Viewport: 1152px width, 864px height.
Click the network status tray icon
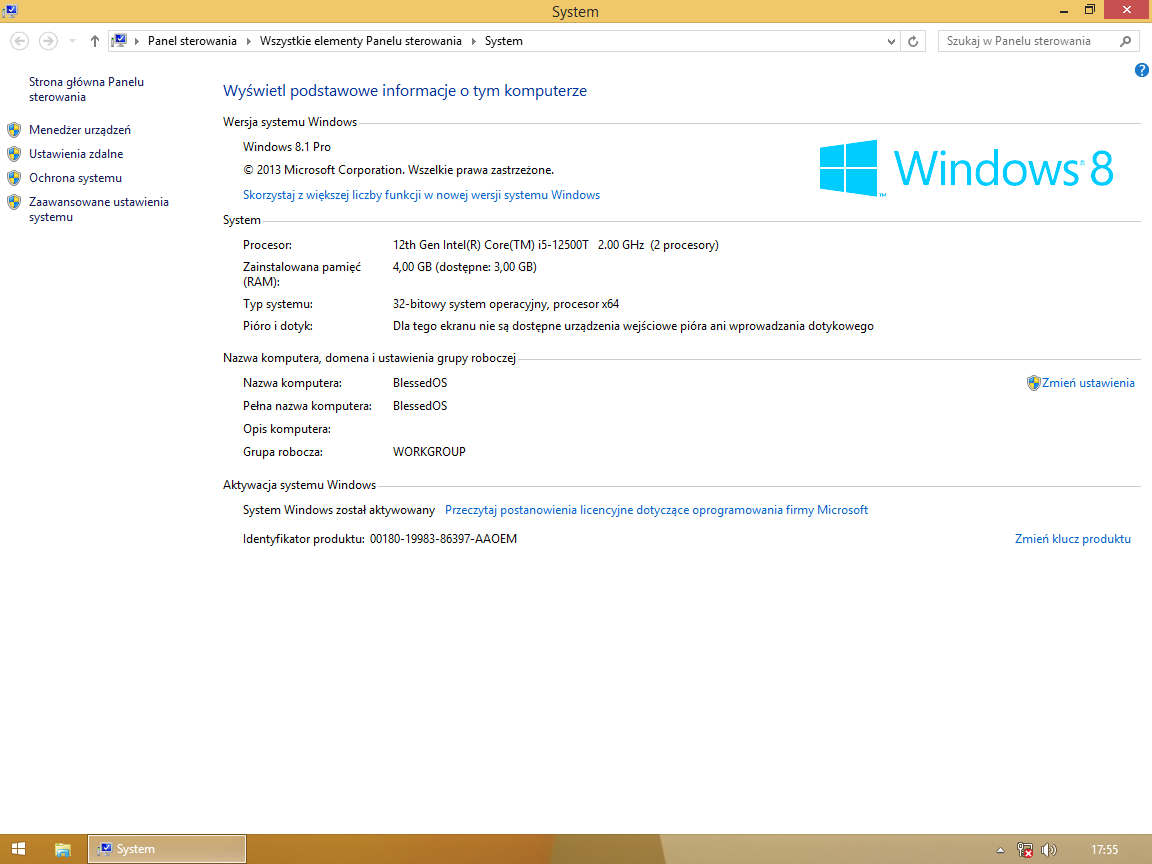1024,850
